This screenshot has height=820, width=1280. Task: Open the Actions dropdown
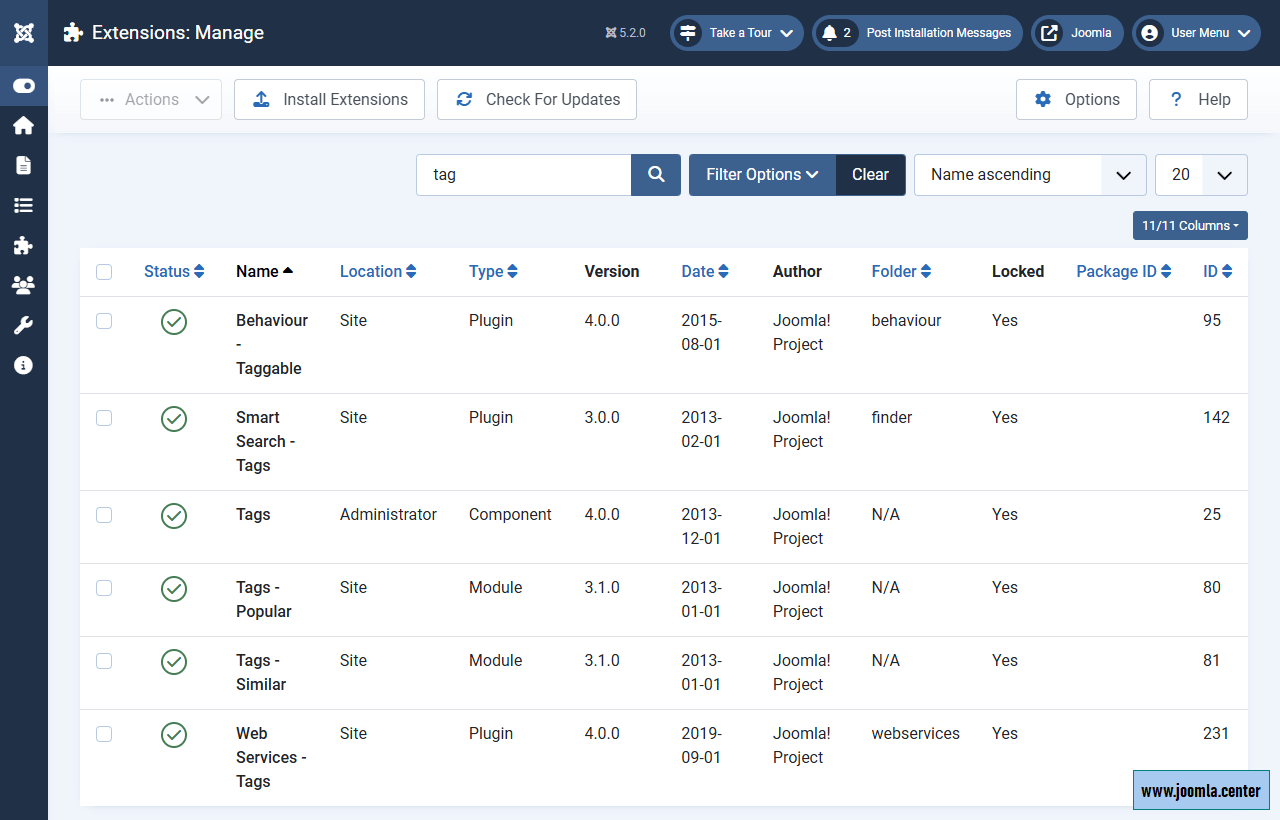151,100
